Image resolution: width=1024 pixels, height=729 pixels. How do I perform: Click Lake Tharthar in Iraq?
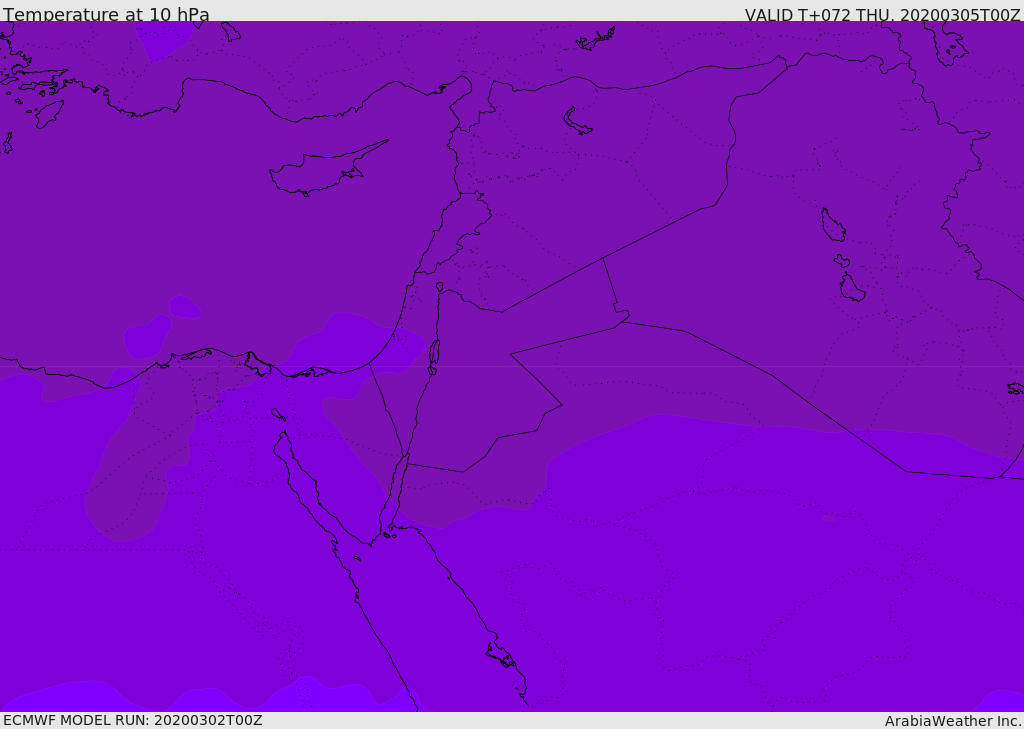(x=832, y=226)
